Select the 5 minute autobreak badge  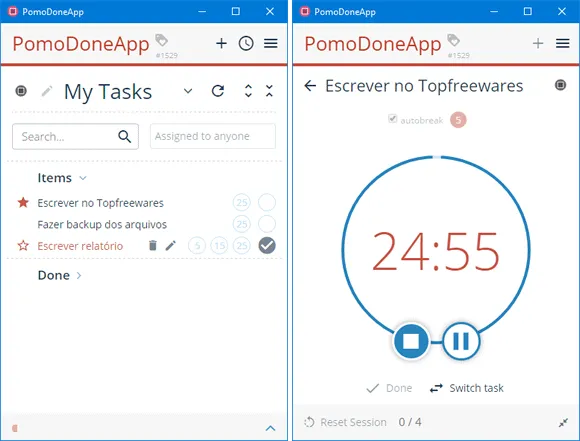coord(458,120)
